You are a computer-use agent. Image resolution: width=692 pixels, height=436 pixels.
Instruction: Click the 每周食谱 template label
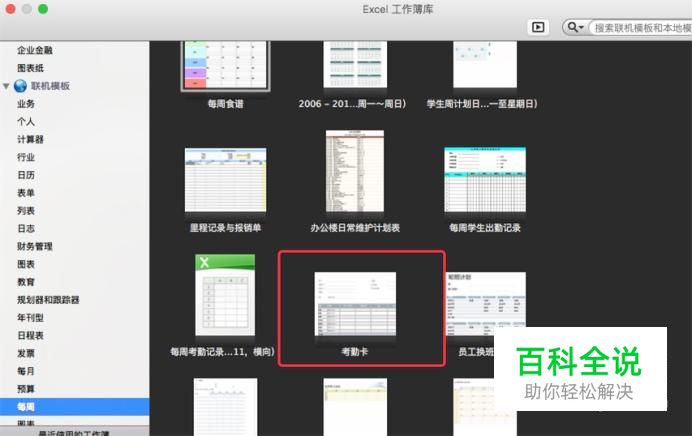point(226,104)
